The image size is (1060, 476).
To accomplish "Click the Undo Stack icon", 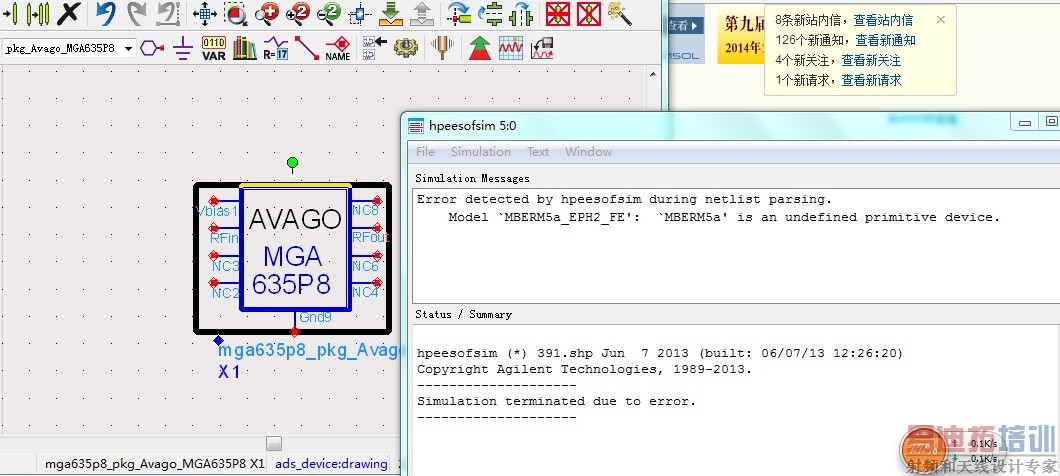I will pos(168,14).
